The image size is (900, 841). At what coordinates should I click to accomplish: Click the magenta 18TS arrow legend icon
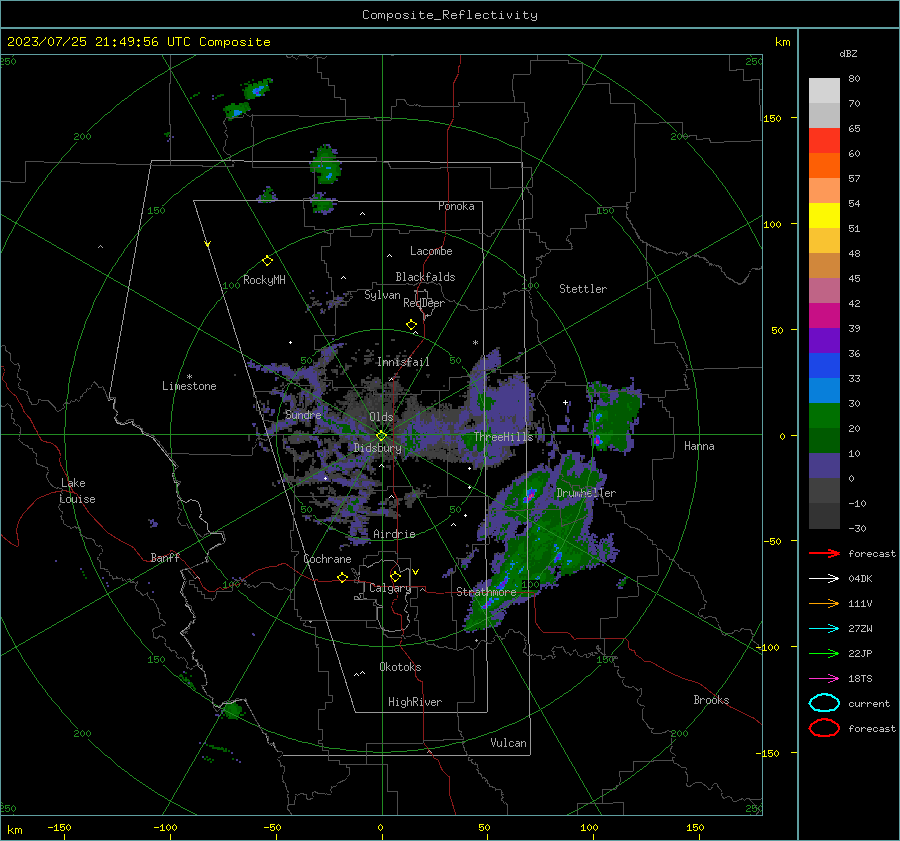tap(824, 679)
